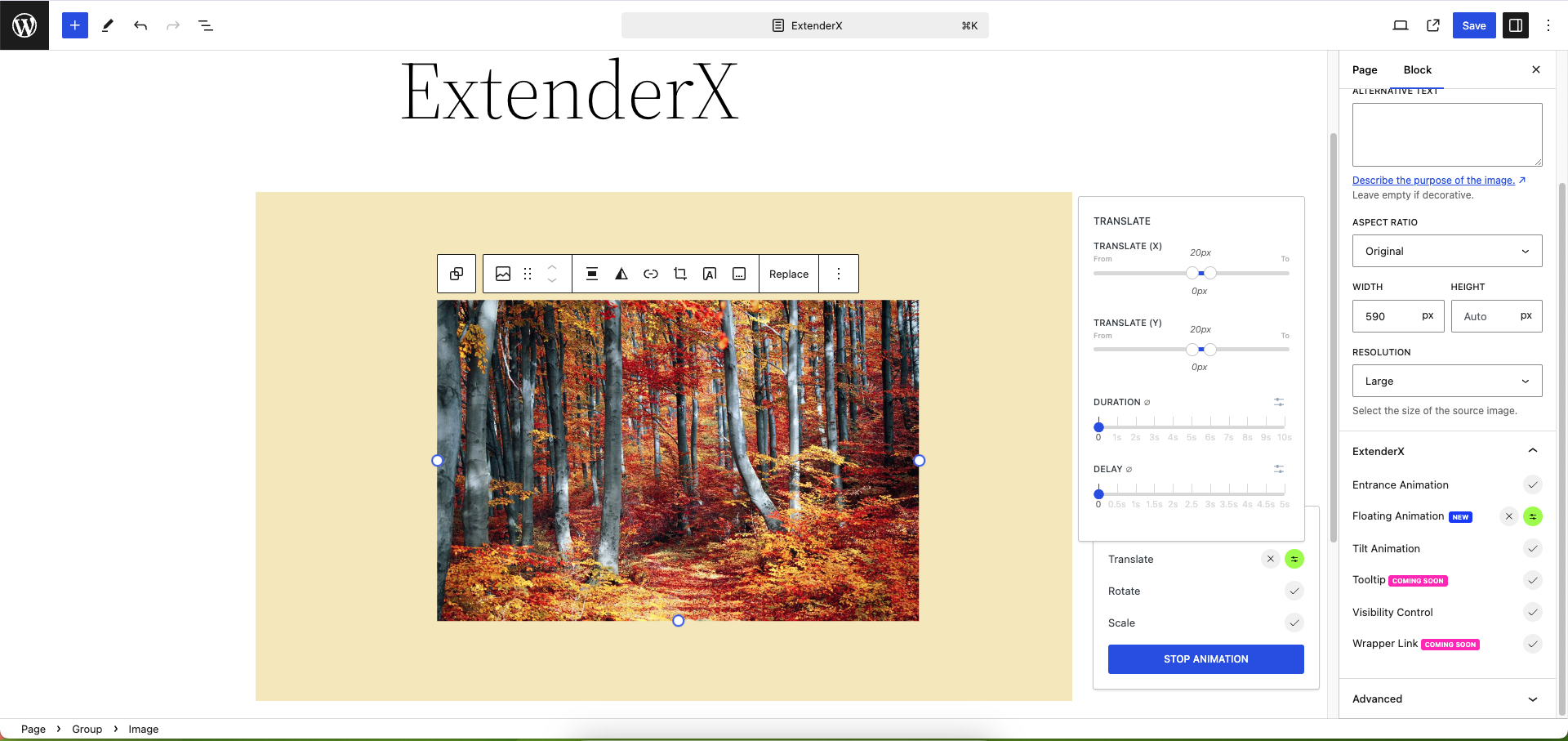The width and height of the screenshot is (1568, 741).
Task: Switch preview device with the laptop icon
Action: pyautogui.click(x=1401, y=25)
